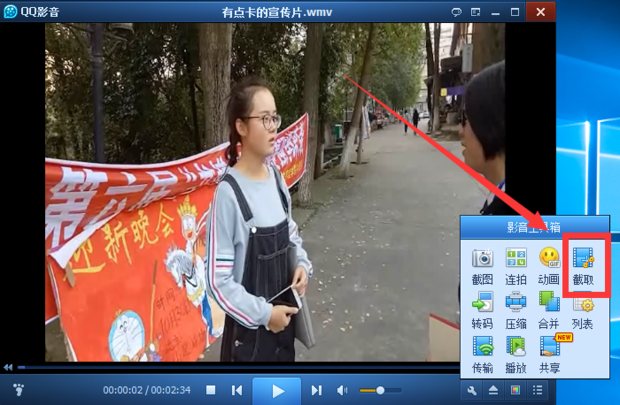Open the 动画 GIF maker tool
Screen dimensions: 620x405
(549, 264)
